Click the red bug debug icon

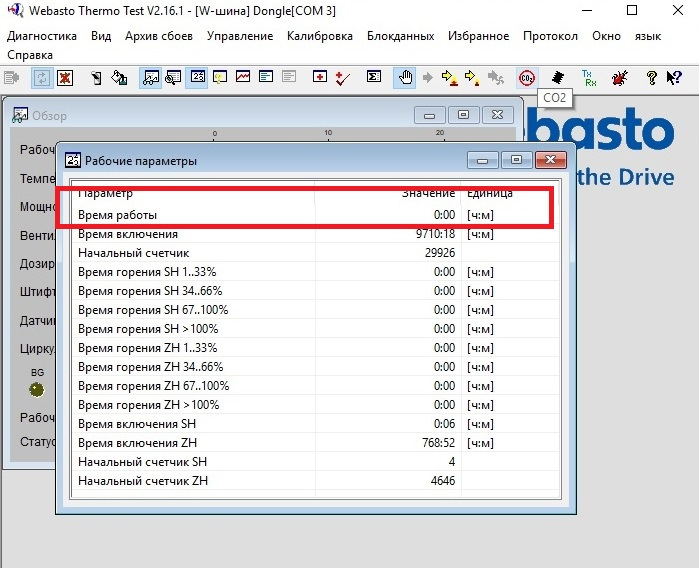point(619,77)
